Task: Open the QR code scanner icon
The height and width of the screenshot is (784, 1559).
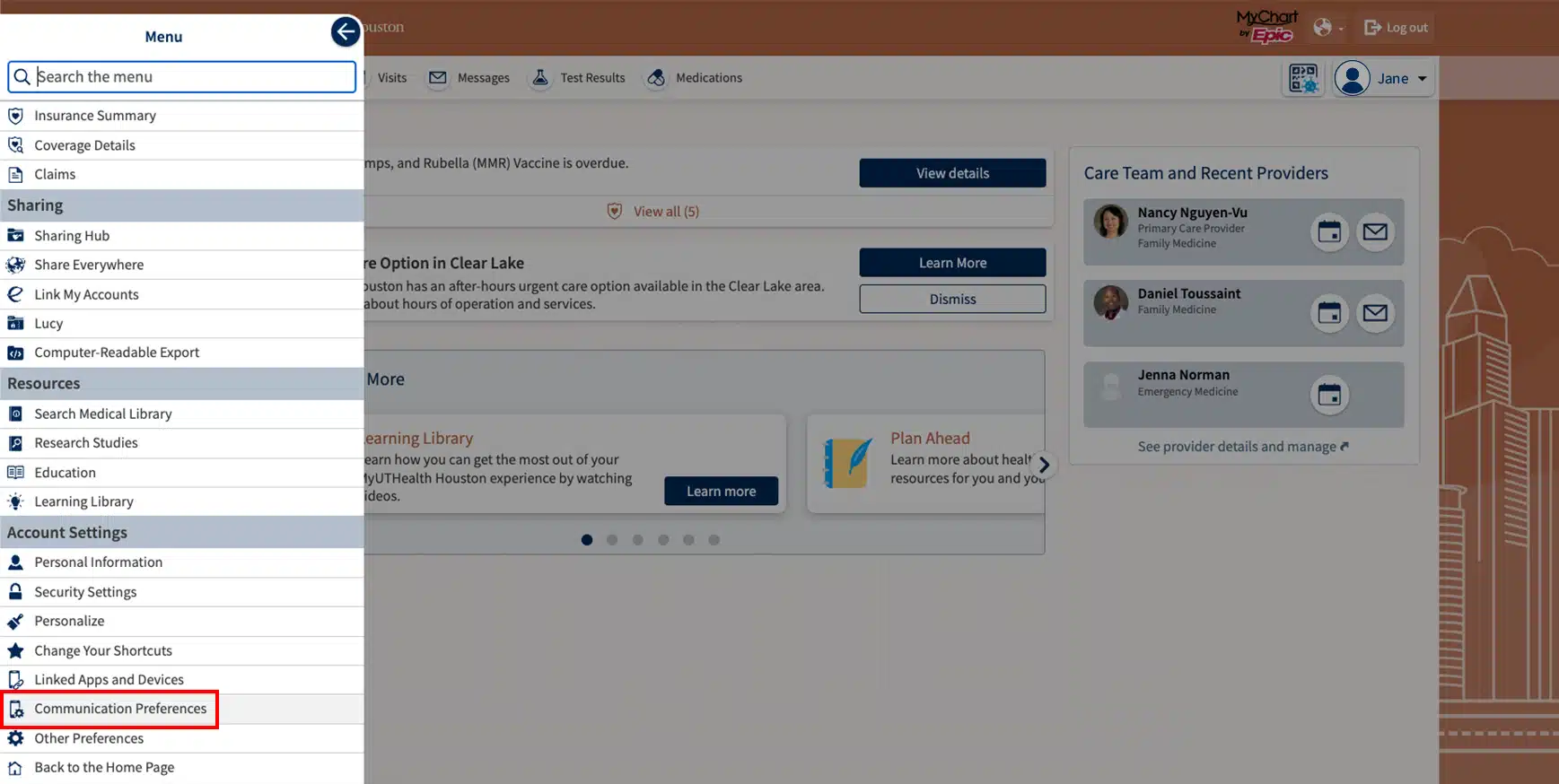Action: (1303, 78)
